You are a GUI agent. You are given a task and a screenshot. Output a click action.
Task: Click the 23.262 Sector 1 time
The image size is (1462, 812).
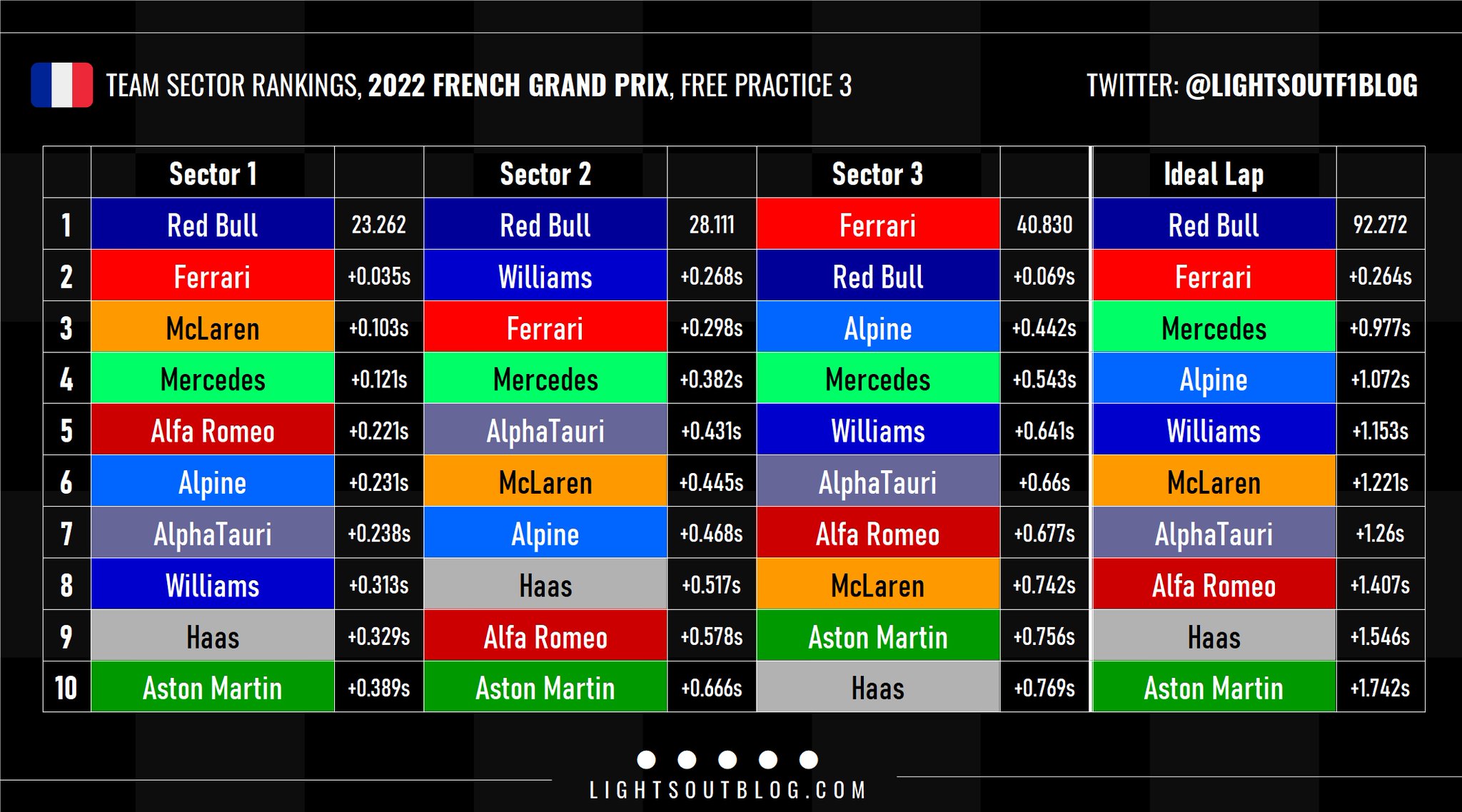(378, 225)
